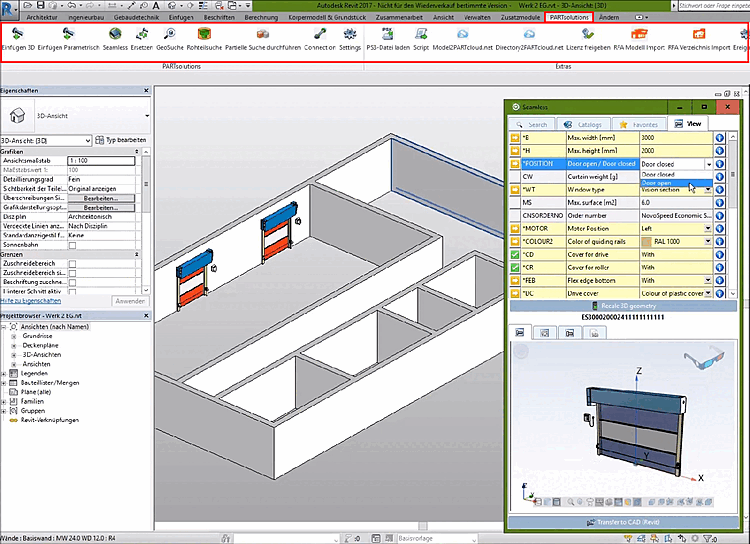750x544 pixels.
Task: Click yellow arrow icon for *WT row
Action: (x=515, y=189)
